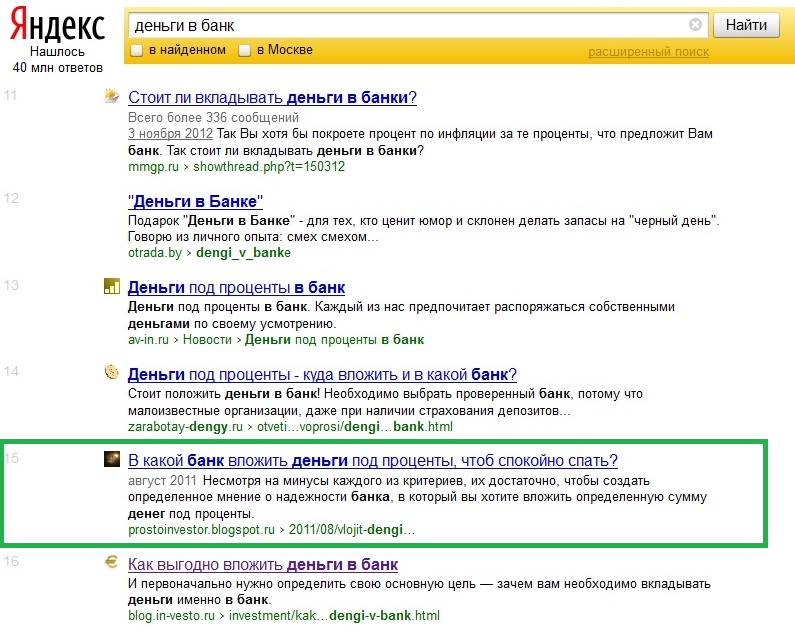Click 'showthread.php?t=150312' URL path
795x631 pixels.
pyautogui.click(x=269, y=167)
